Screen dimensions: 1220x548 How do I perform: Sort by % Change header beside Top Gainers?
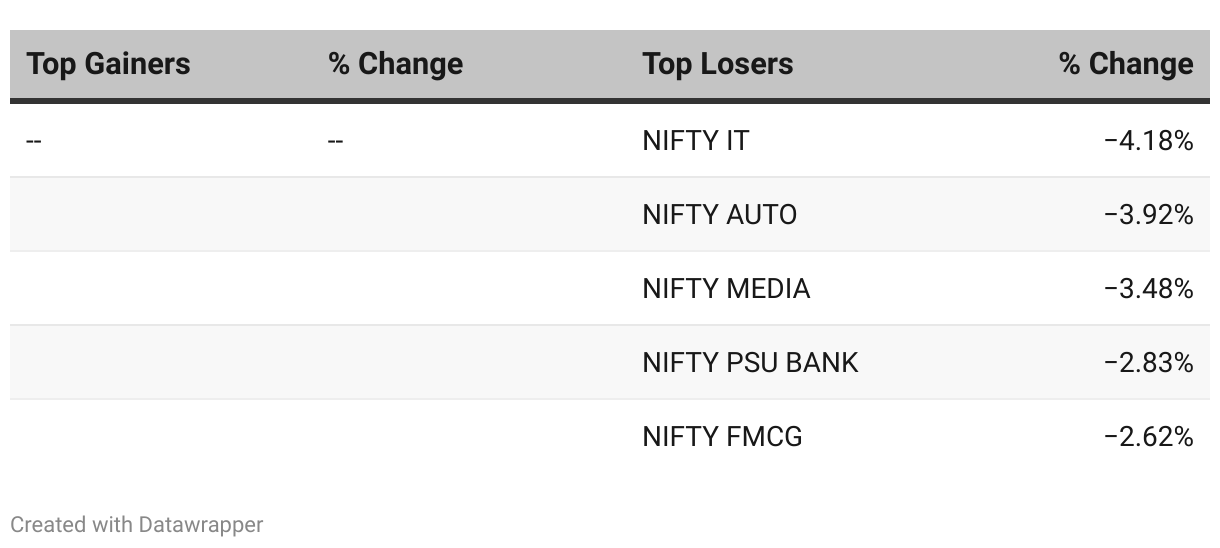click(x=395, y=65)
